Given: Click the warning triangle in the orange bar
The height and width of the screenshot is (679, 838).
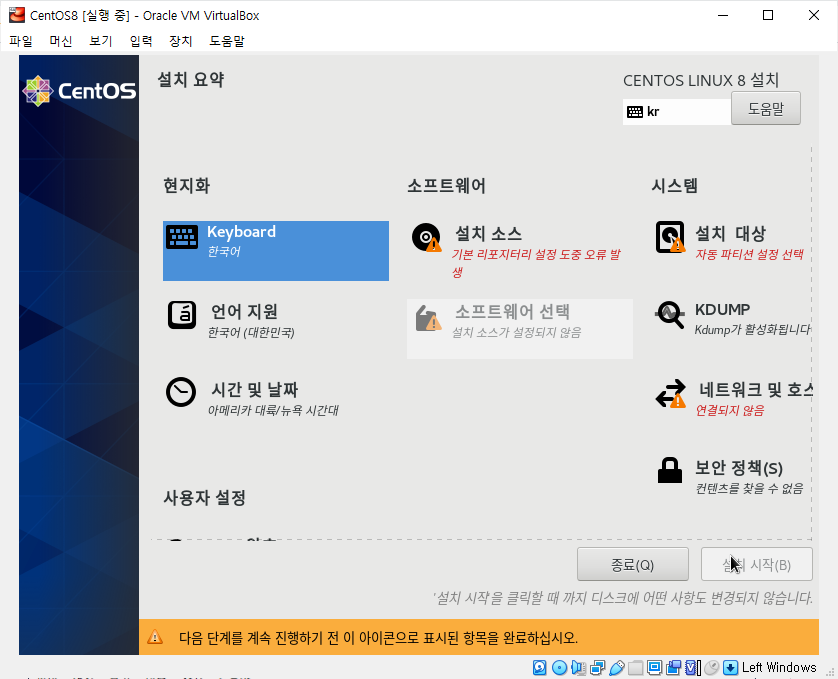Looking at the screenshot, I should (x=155, y=637).
